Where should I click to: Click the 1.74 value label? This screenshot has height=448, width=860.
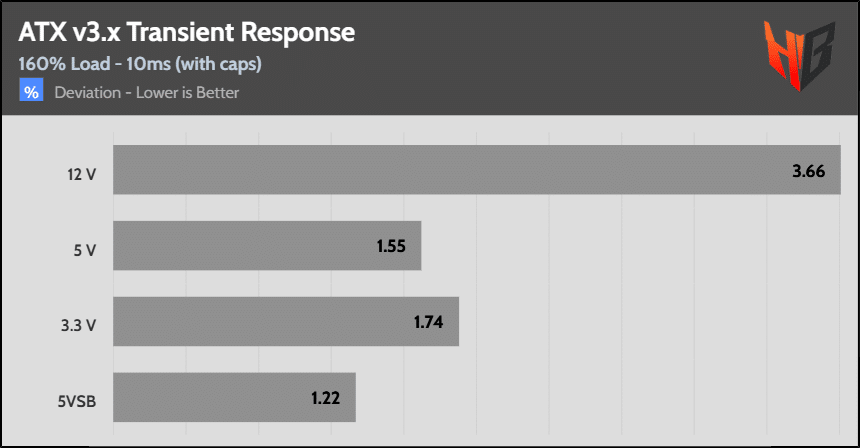430,322
